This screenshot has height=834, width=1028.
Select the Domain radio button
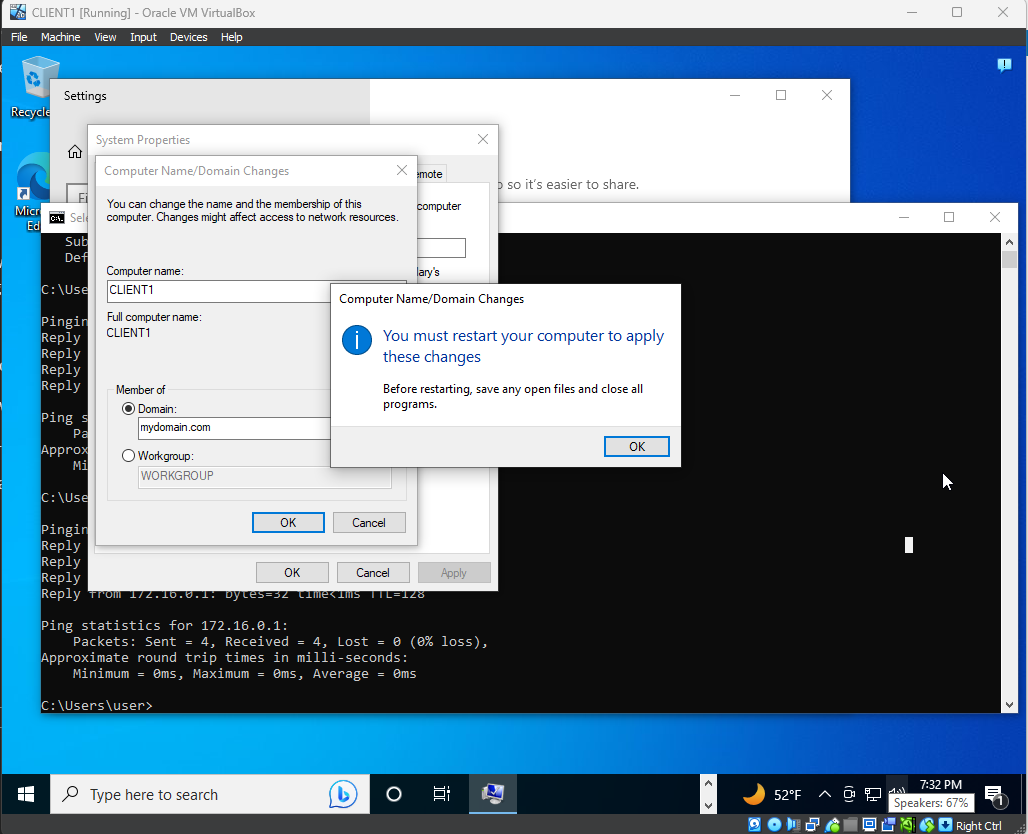tap(128, 408)
